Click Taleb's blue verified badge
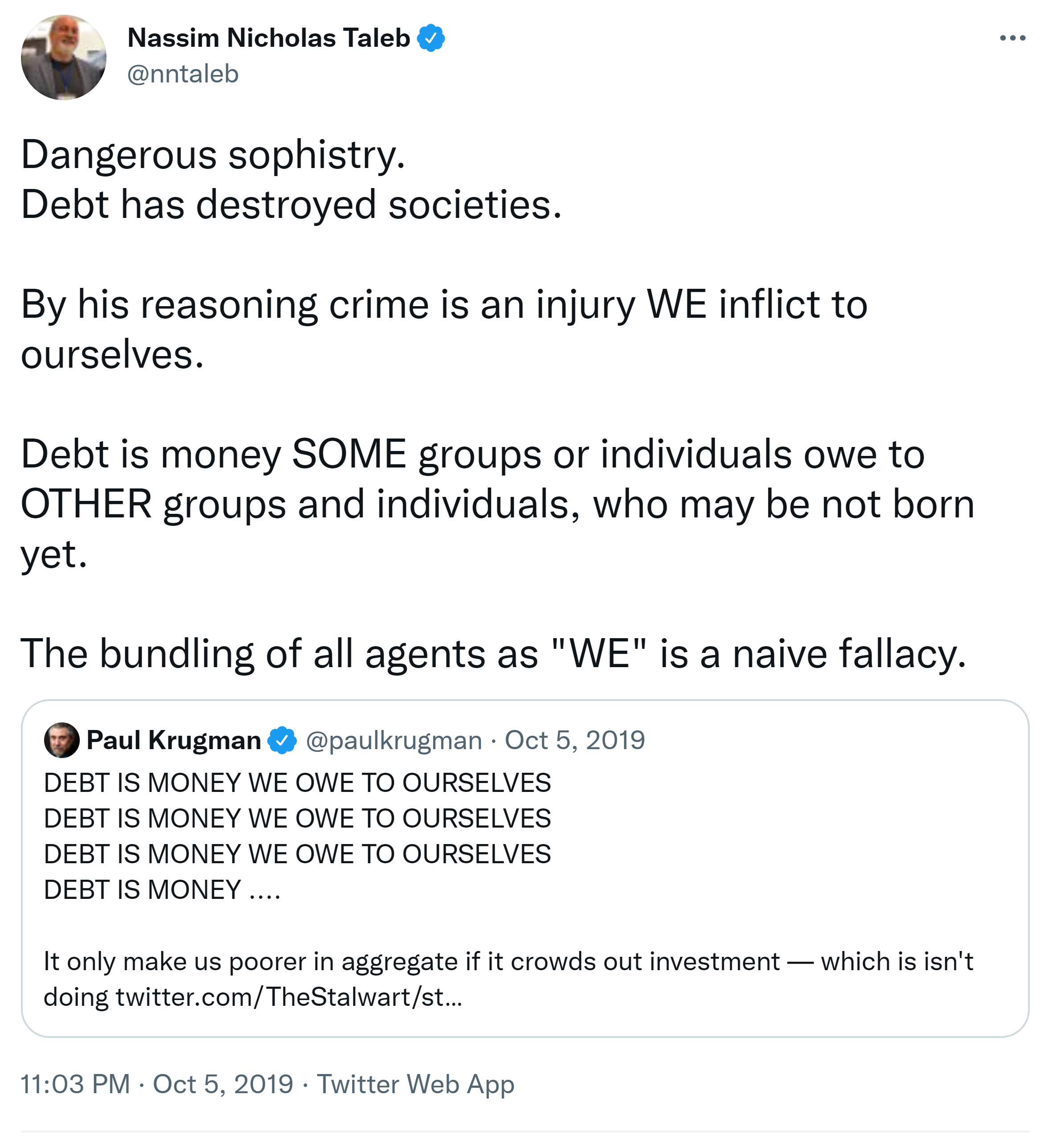Viewport: 1049px width, 1148px height. coord(431,38)
